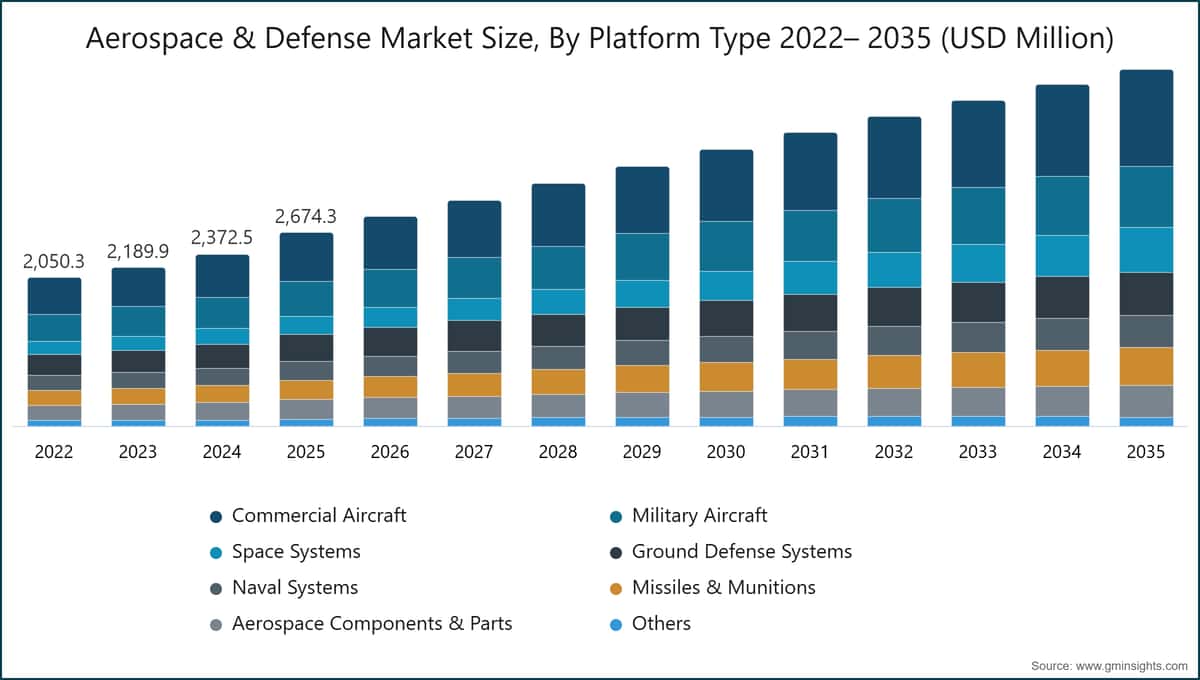Click the 2028 x-axis year label

(558, 452)
